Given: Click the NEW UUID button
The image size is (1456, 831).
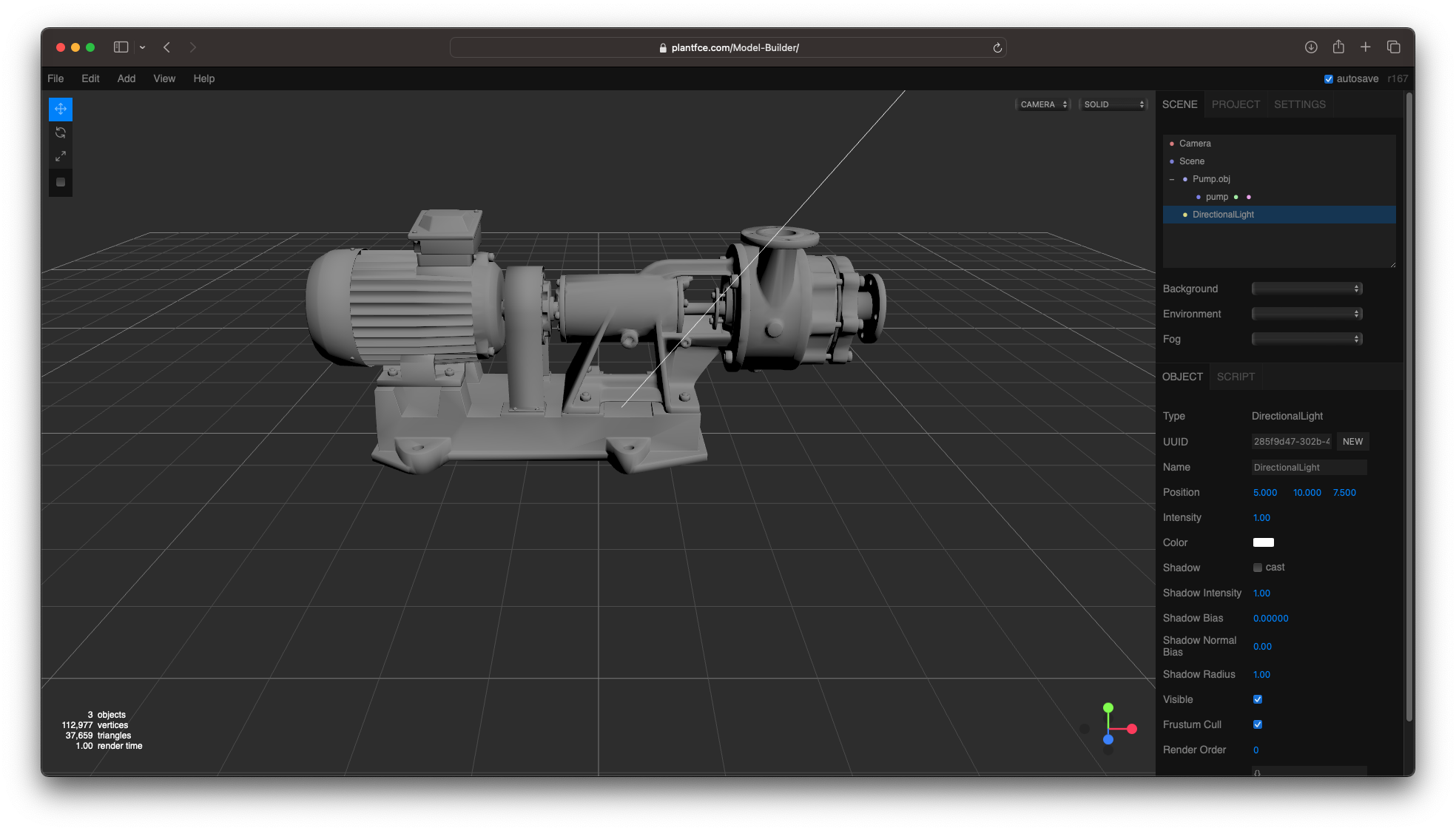Looking at the screenshot, I should point(1352,442).
